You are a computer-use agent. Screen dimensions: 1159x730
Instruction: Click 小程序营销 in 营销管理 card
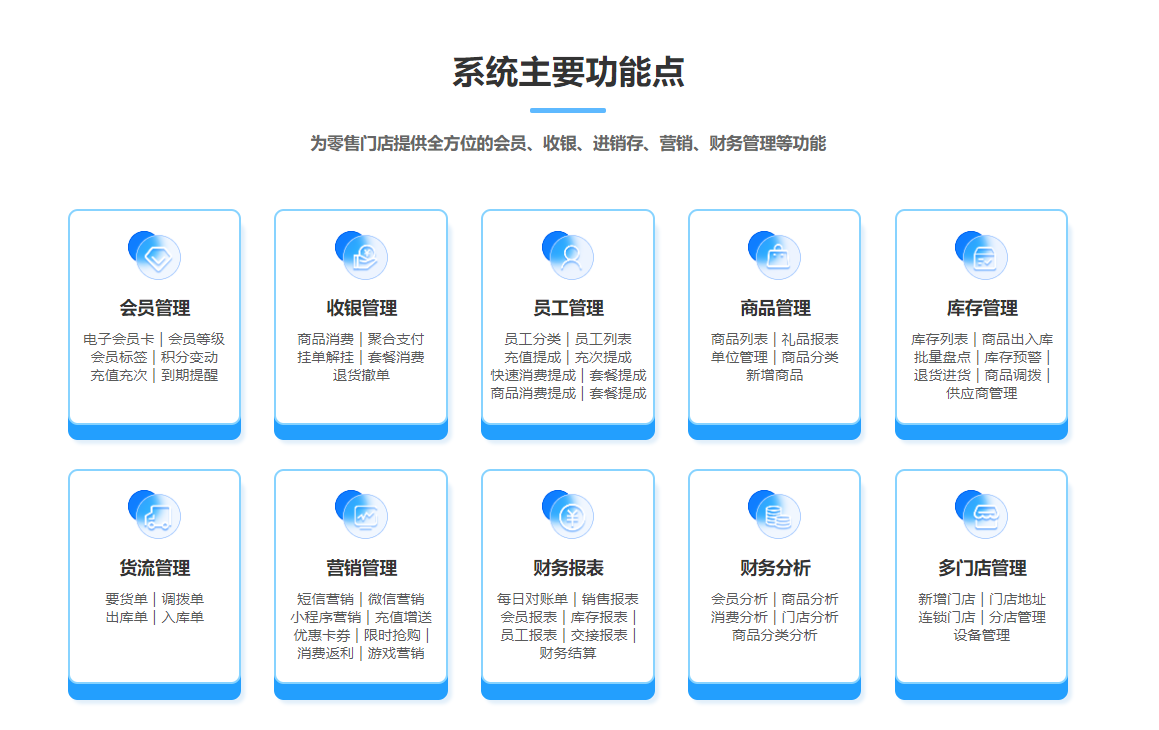coord(325,617)
